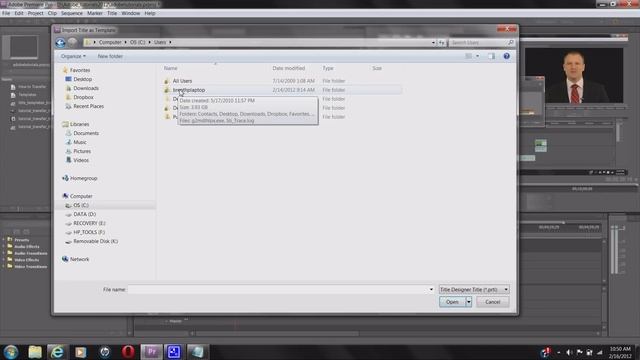The image size is (640, 360).
Task: Open the File menu in Premiere
Action: click(6, 13)
